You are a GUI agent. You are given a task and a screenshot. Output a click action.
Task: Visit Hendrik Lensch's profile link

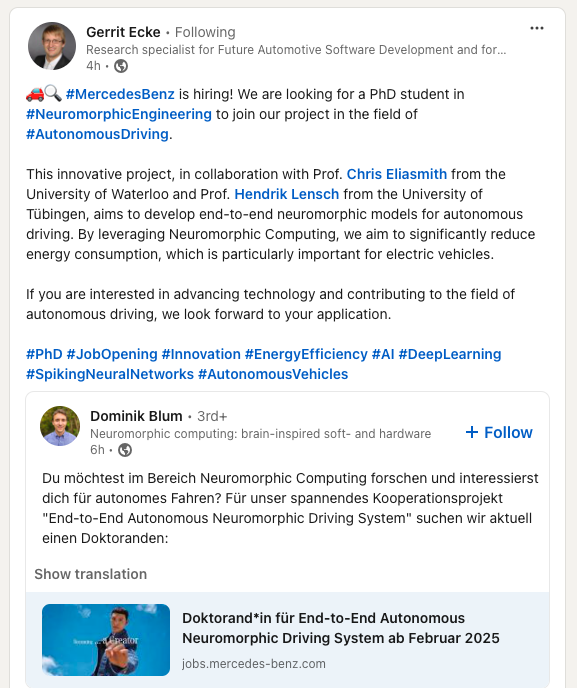(x=287, y=194)
